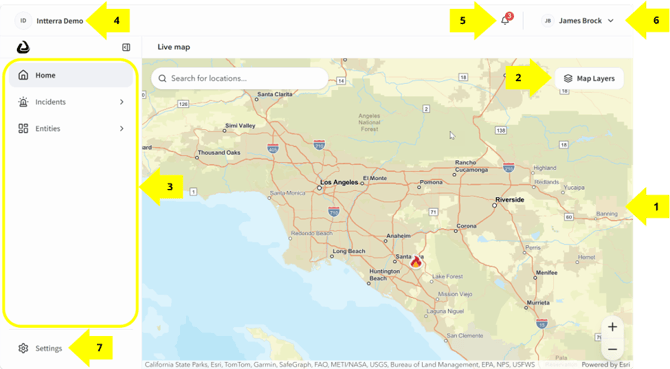Zoom in on the map
This screenshot has height=369, width=670.
[x=612, y=327]
